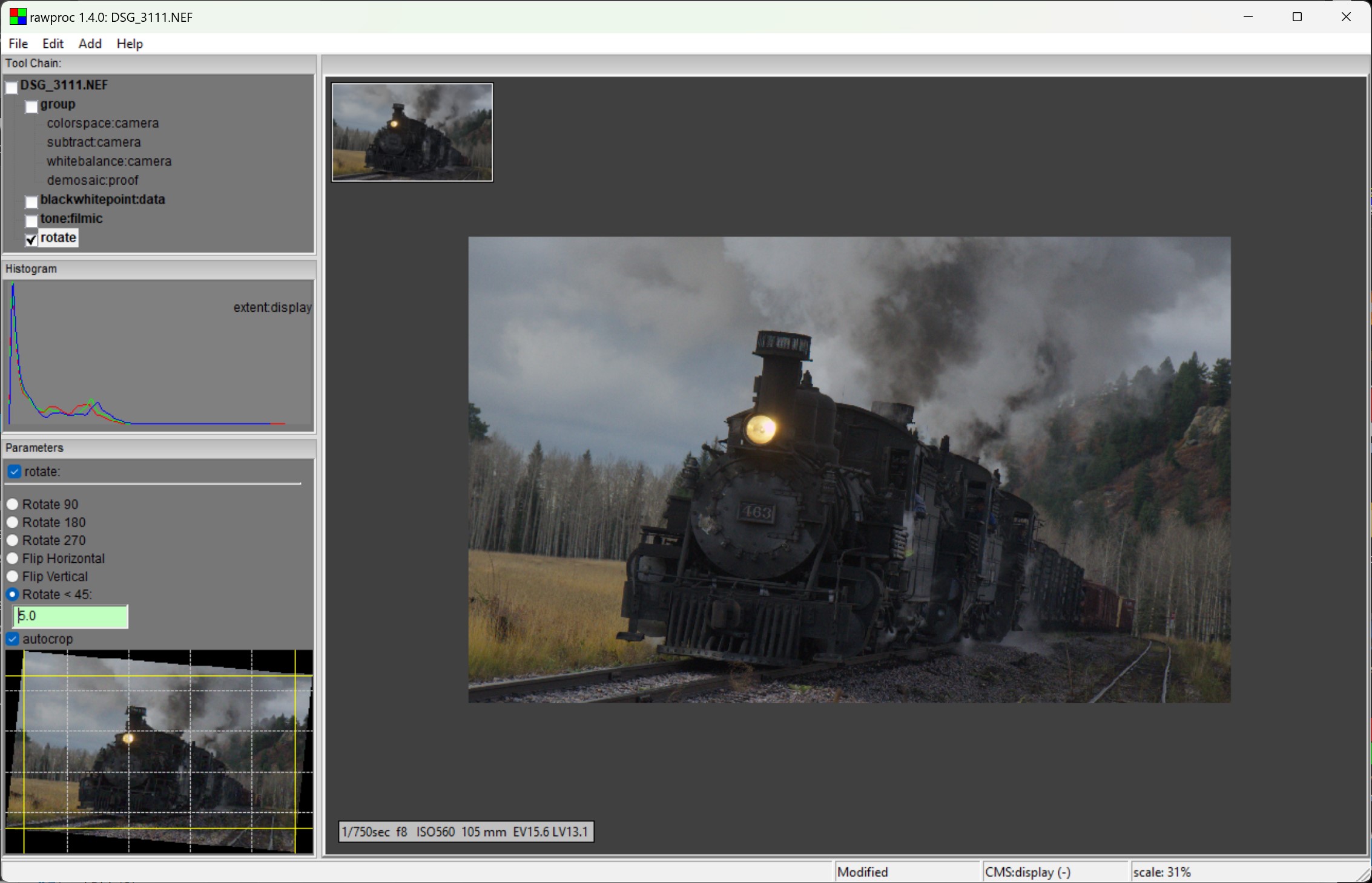This screenshot has height=883, width=1372.
Task: Uncheck the rotate tool display checkbox
Action: [31, 240]
